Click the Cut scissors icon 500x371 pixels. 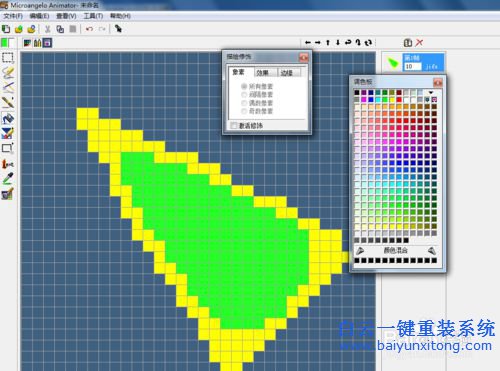click(48, 29)
